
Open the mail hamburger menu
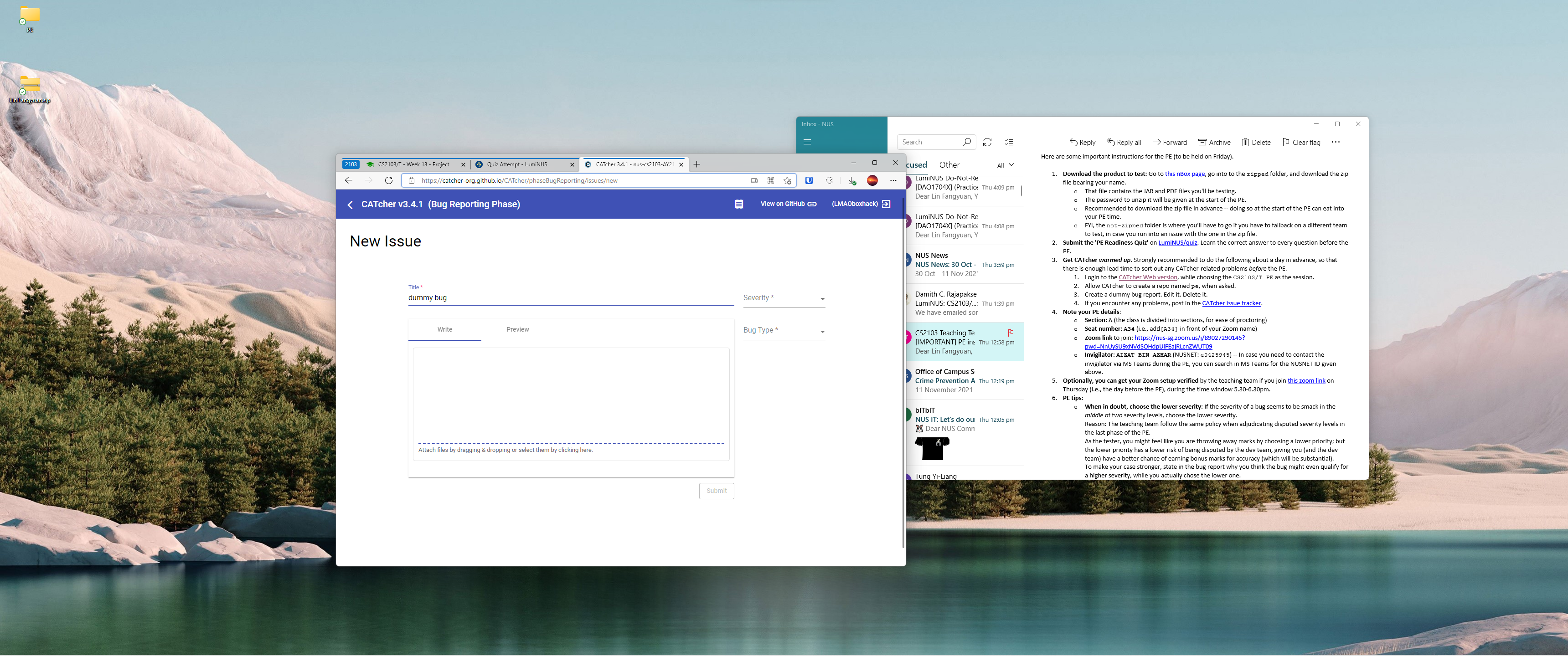(x=807, y=143)
